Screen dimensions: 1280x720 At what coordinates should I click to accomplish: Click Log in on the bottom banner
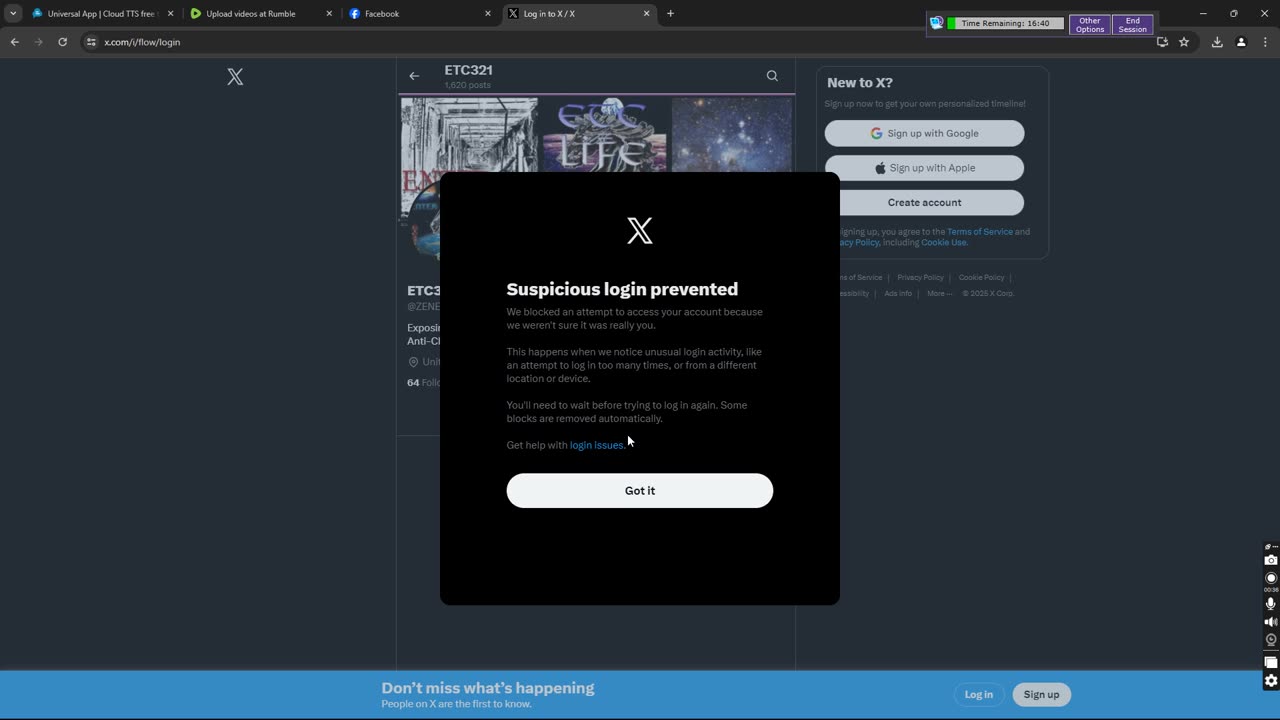coord(979,695)
